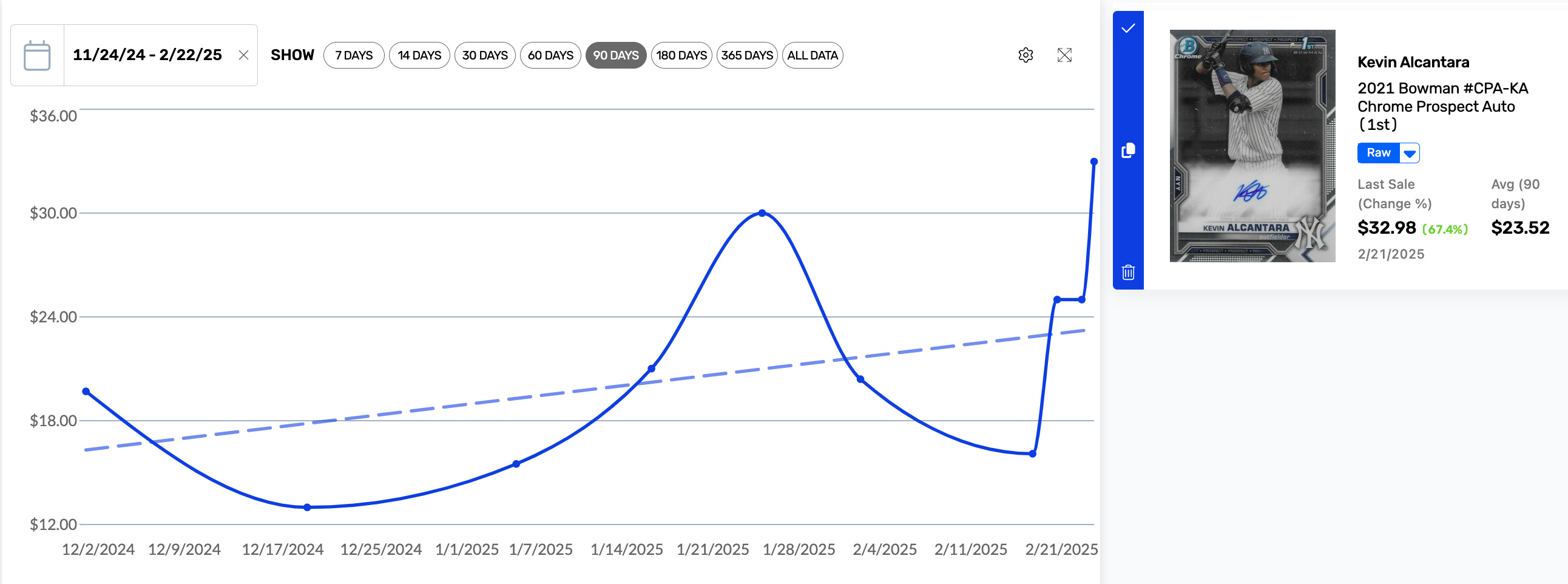Select the 7 DAYS range
This screenshot has height=584, width=1568.
(x=354, y=55)
